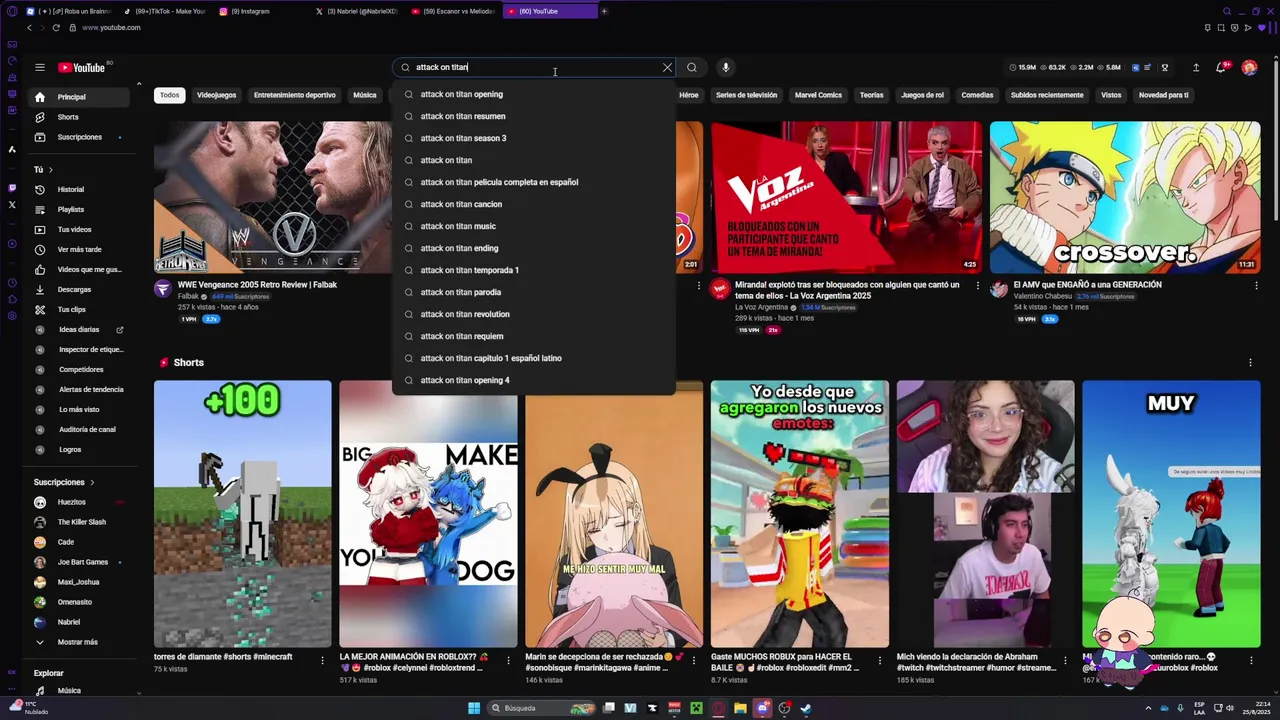Select the Novedad para ti chip
The height and width of the screenshot is (720, 1280).
(x=1163, y=95)
